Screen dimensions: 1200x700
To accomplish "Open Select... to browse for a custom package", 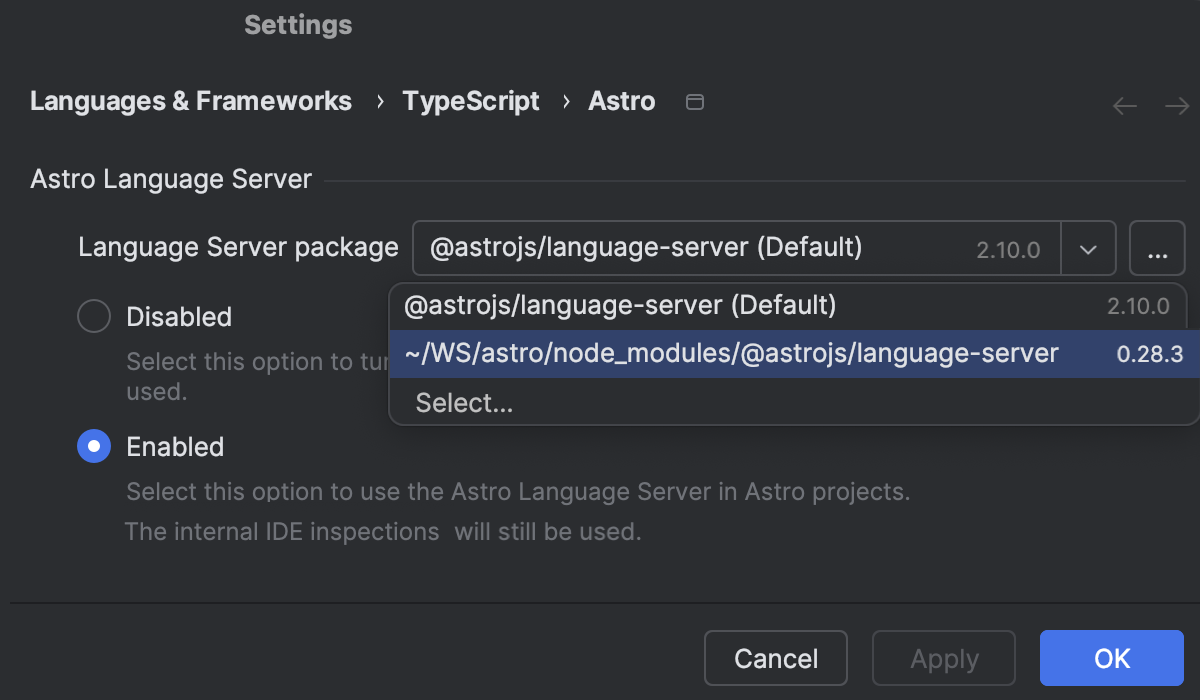I will tap(464, 403).
